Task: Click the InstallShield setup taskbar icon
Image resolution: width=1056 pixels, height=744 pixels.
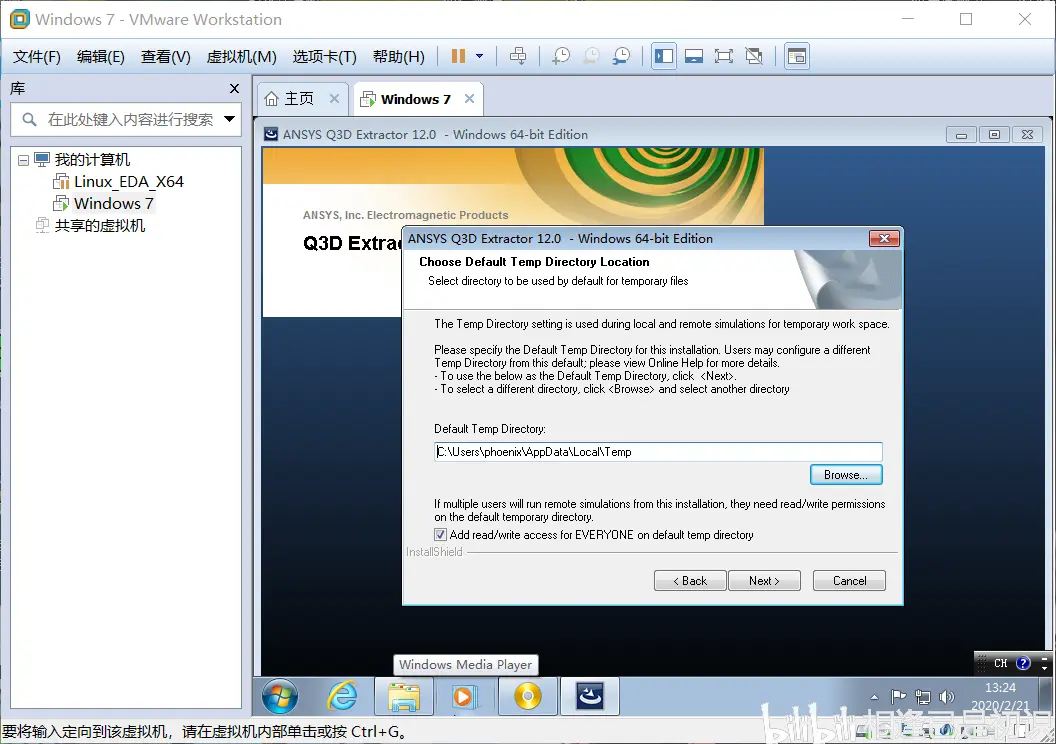Action: point(590,696)
